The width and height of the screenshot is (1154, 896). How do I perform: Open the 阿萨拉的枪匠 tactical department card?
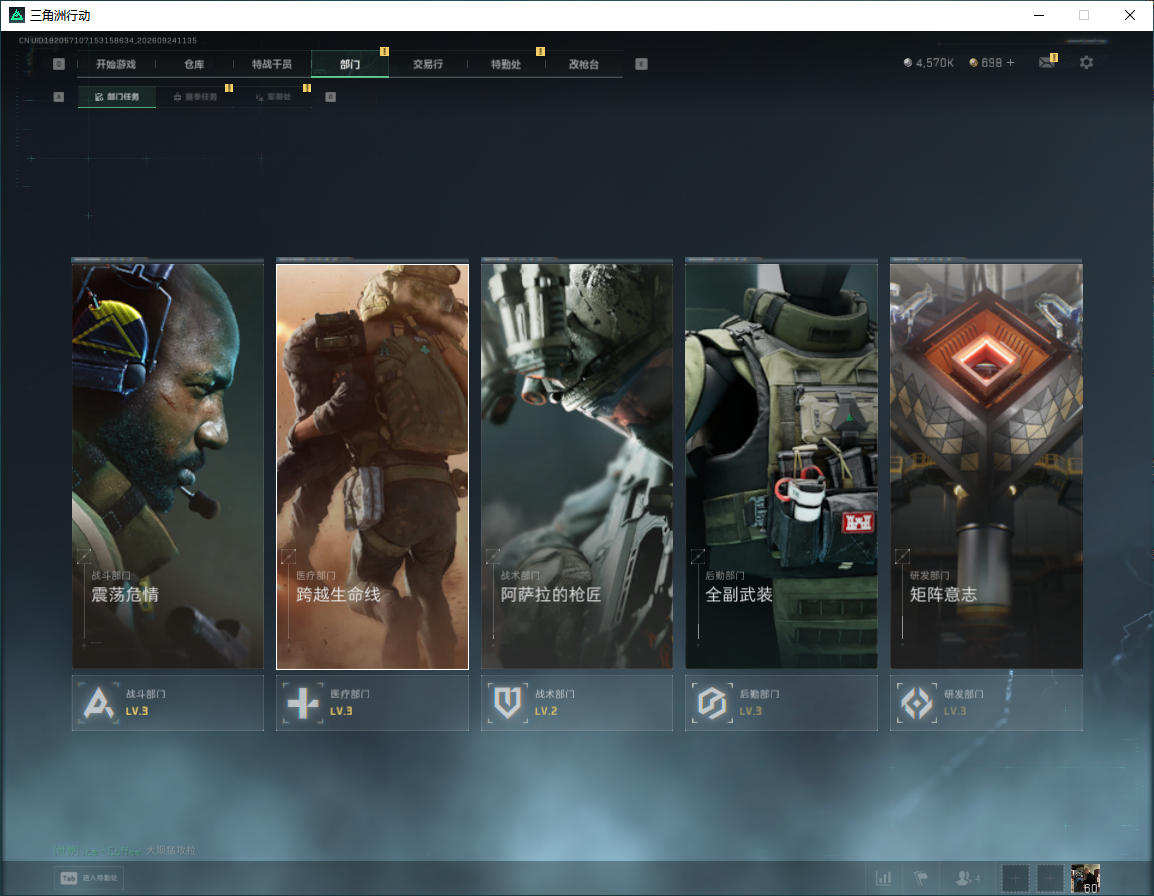[577, 465]
